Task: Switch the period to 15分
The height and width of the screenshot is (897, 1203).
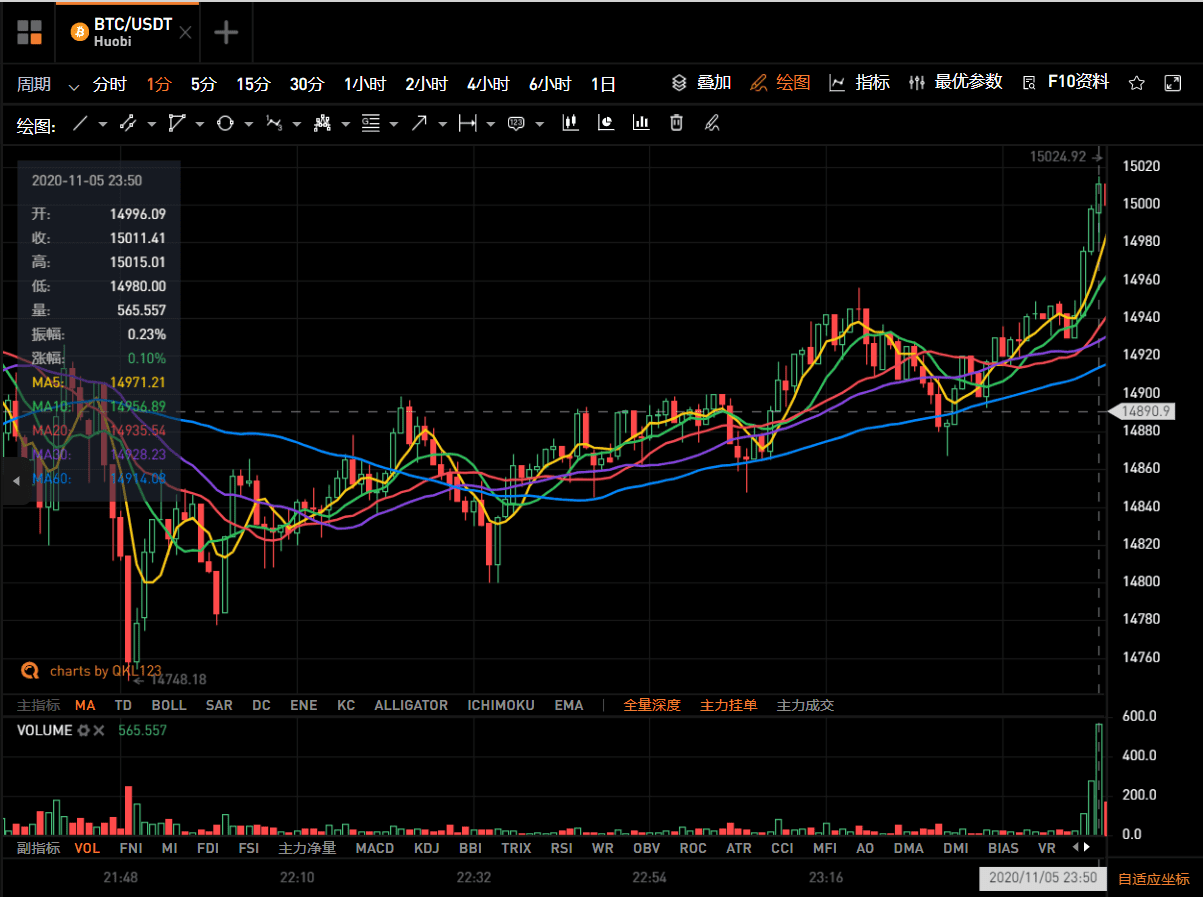Action: click(253, 85)
